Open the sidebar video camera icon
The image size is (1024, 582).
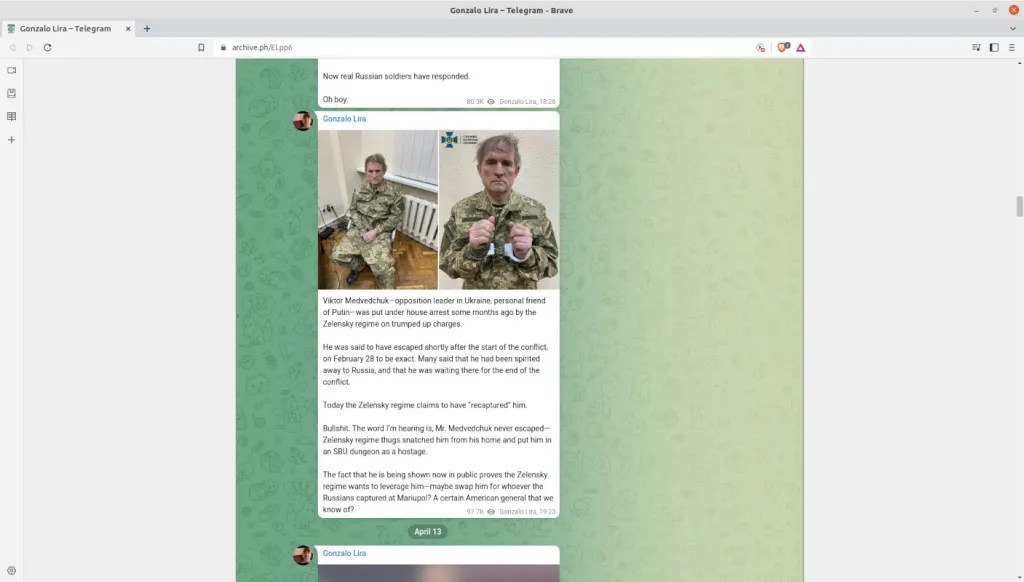coord(12,70)
